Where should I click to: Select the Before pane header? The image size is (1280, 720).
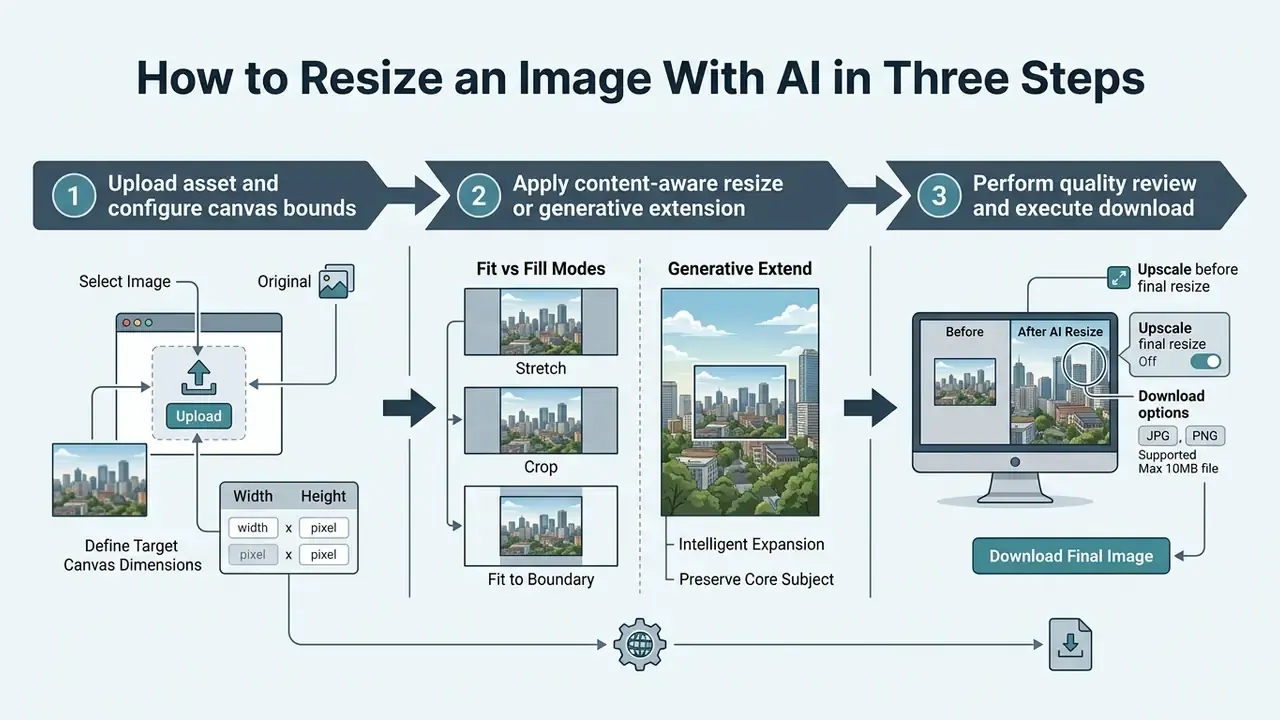[964, 332]
